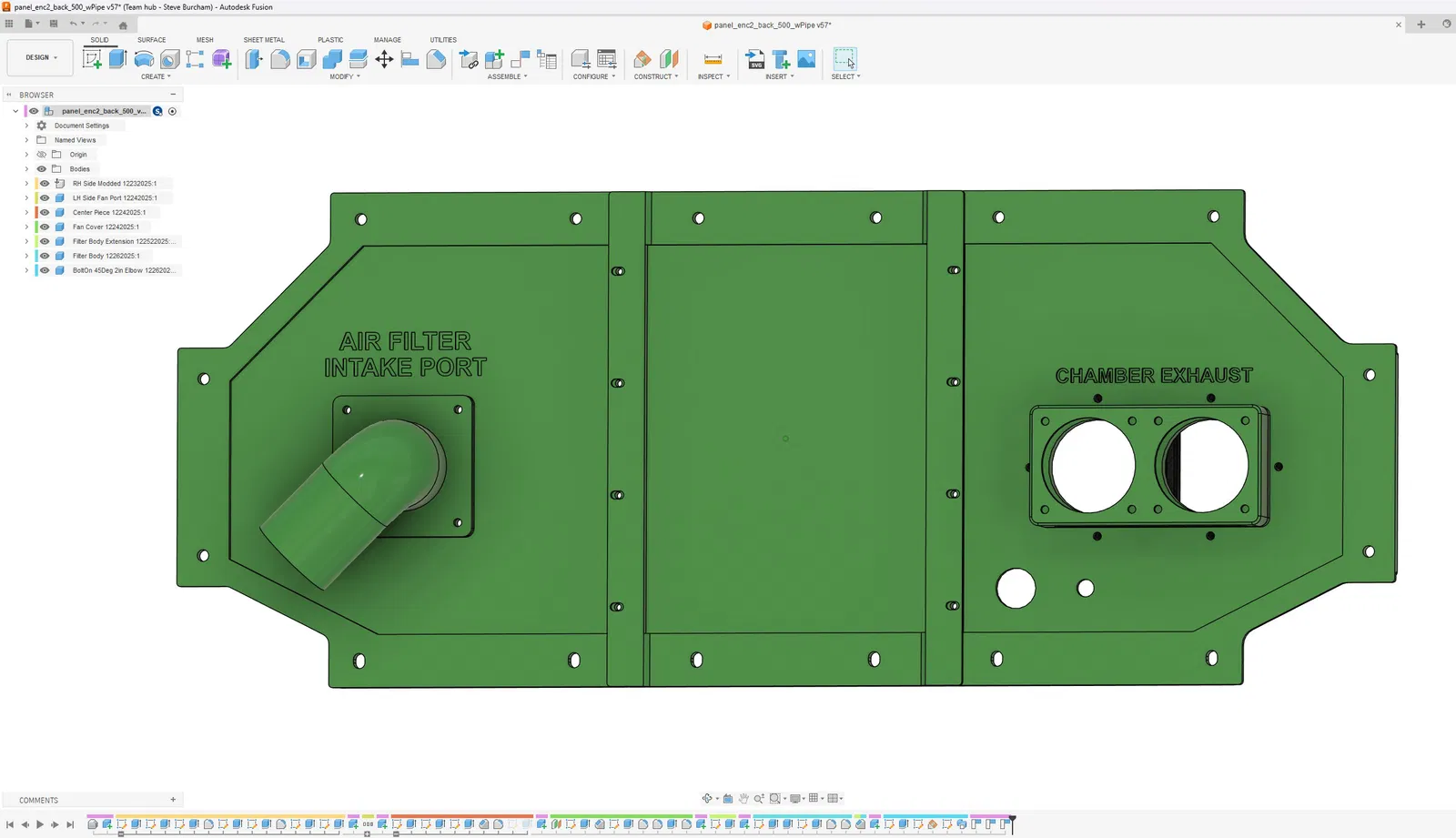Select the Fillet tool
The height and width of the screenshot is (838, 1456).
pos(280,59)
